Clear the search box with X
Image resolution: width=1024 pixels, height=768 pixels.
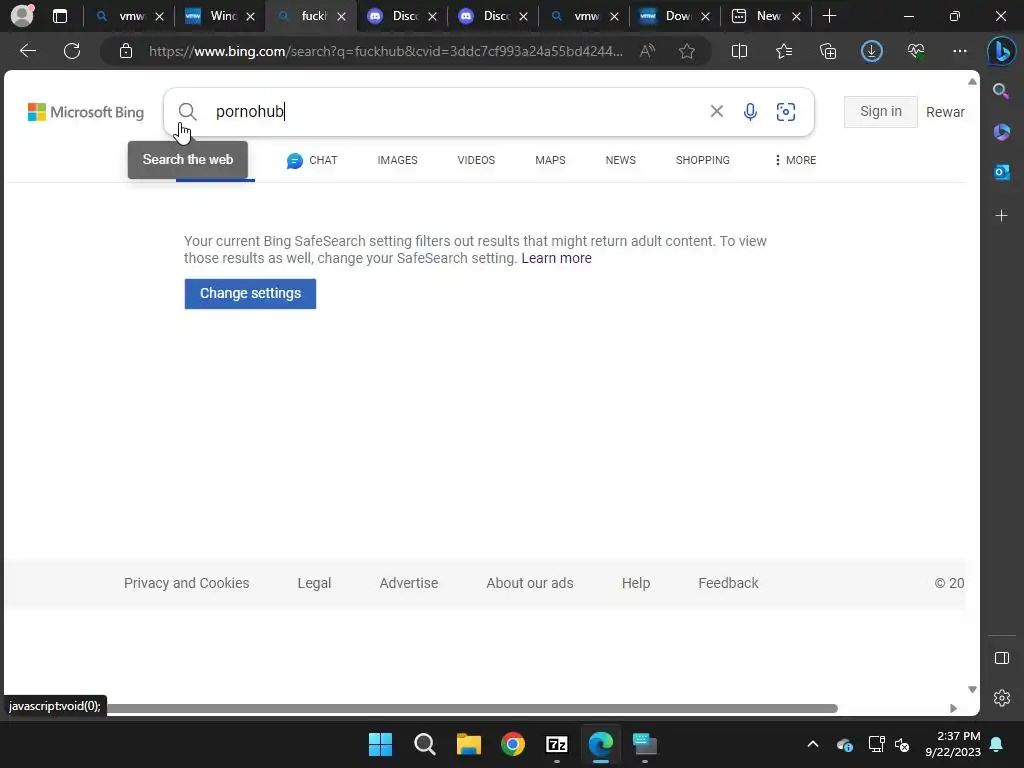click(x=716, y=112)
